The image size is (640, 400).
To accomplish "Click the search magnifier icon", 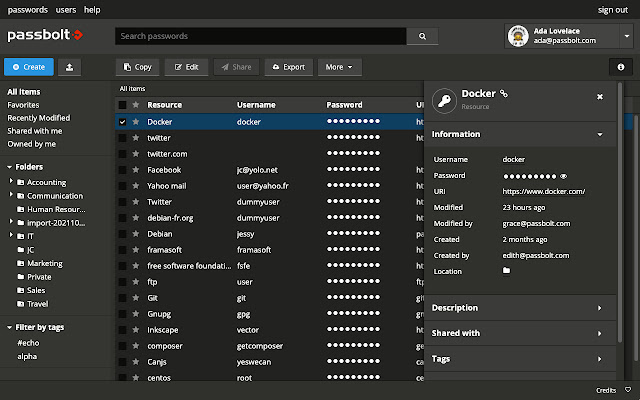I will (x=423, y=36).
